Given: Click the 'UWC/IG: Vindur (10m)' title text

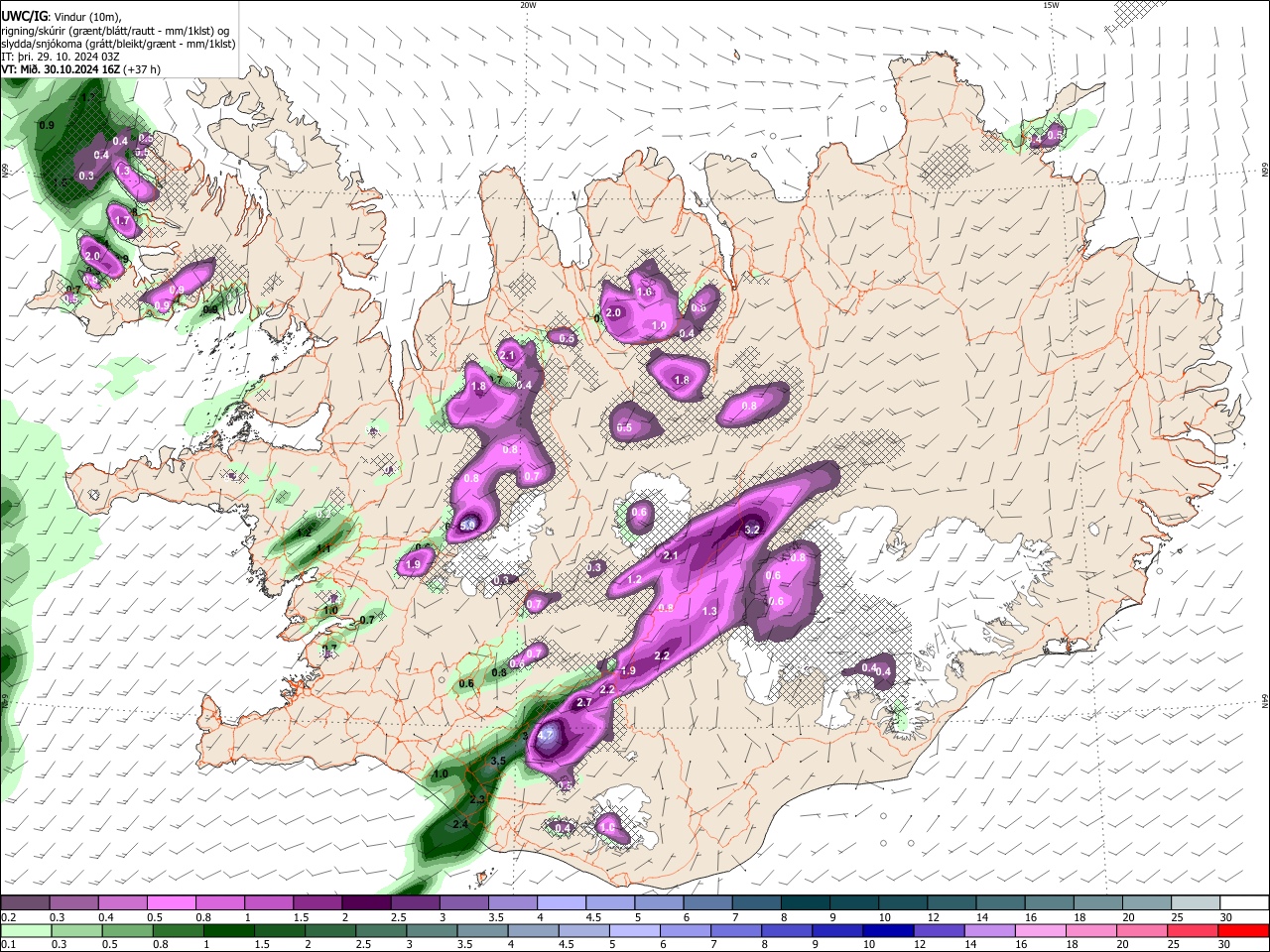Looking at the screenshot, I should (61, 17).
